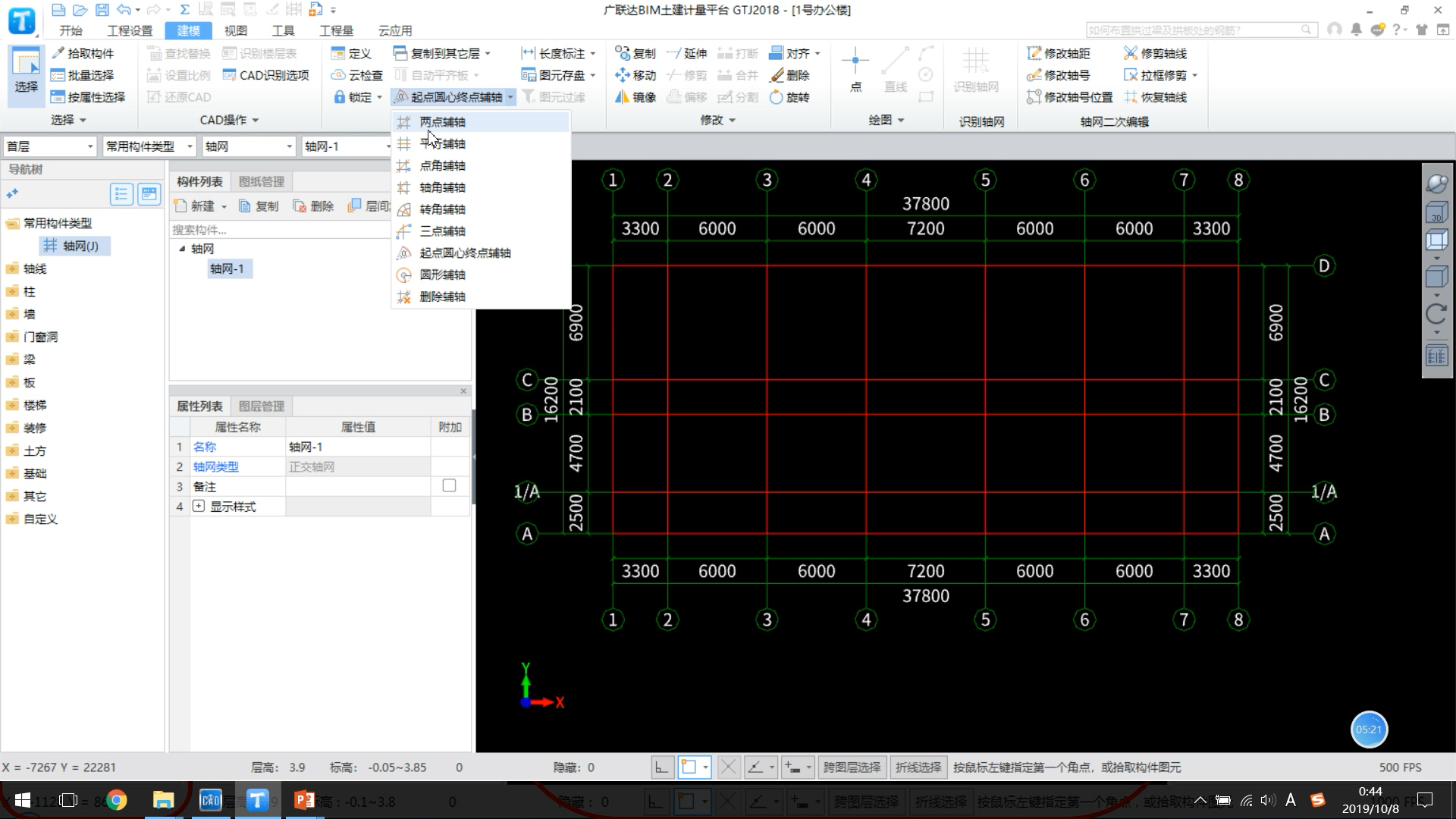Select 梁 in the navigation tree
The height and width of the screenshot is (819, 1456).
pos(29,359)
